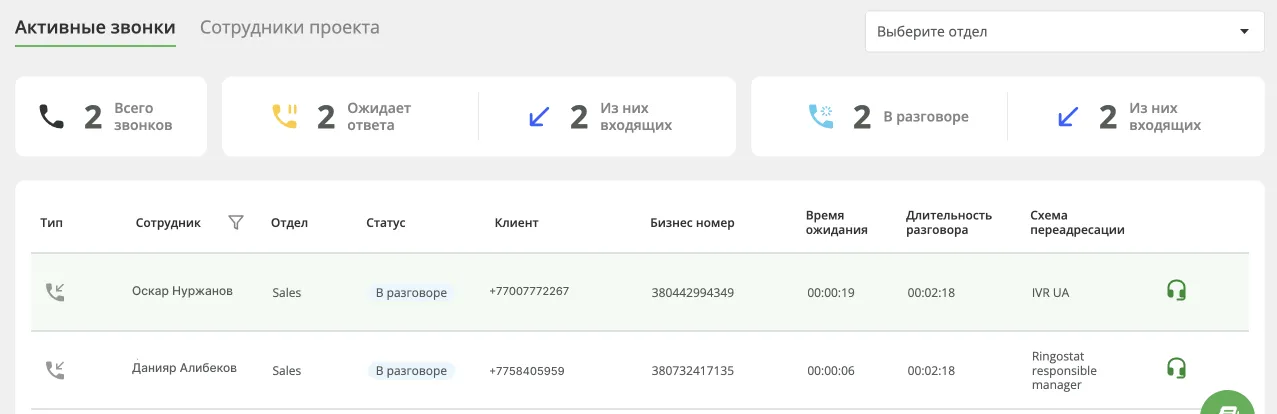1277x414 pixels.
Task: Click incoming call icon in Оскар Нуржанов row
Action: [55, 292]
